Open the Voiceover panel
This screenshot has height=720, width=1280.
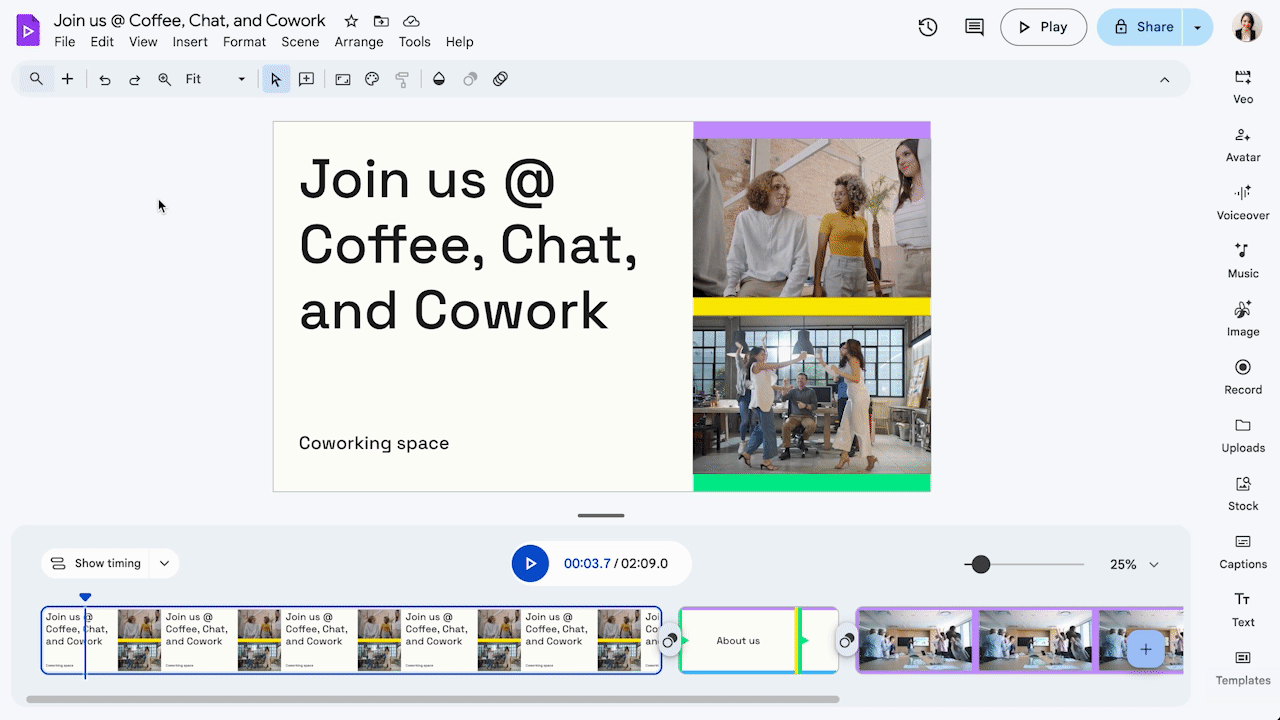(x=1242, y=201)
